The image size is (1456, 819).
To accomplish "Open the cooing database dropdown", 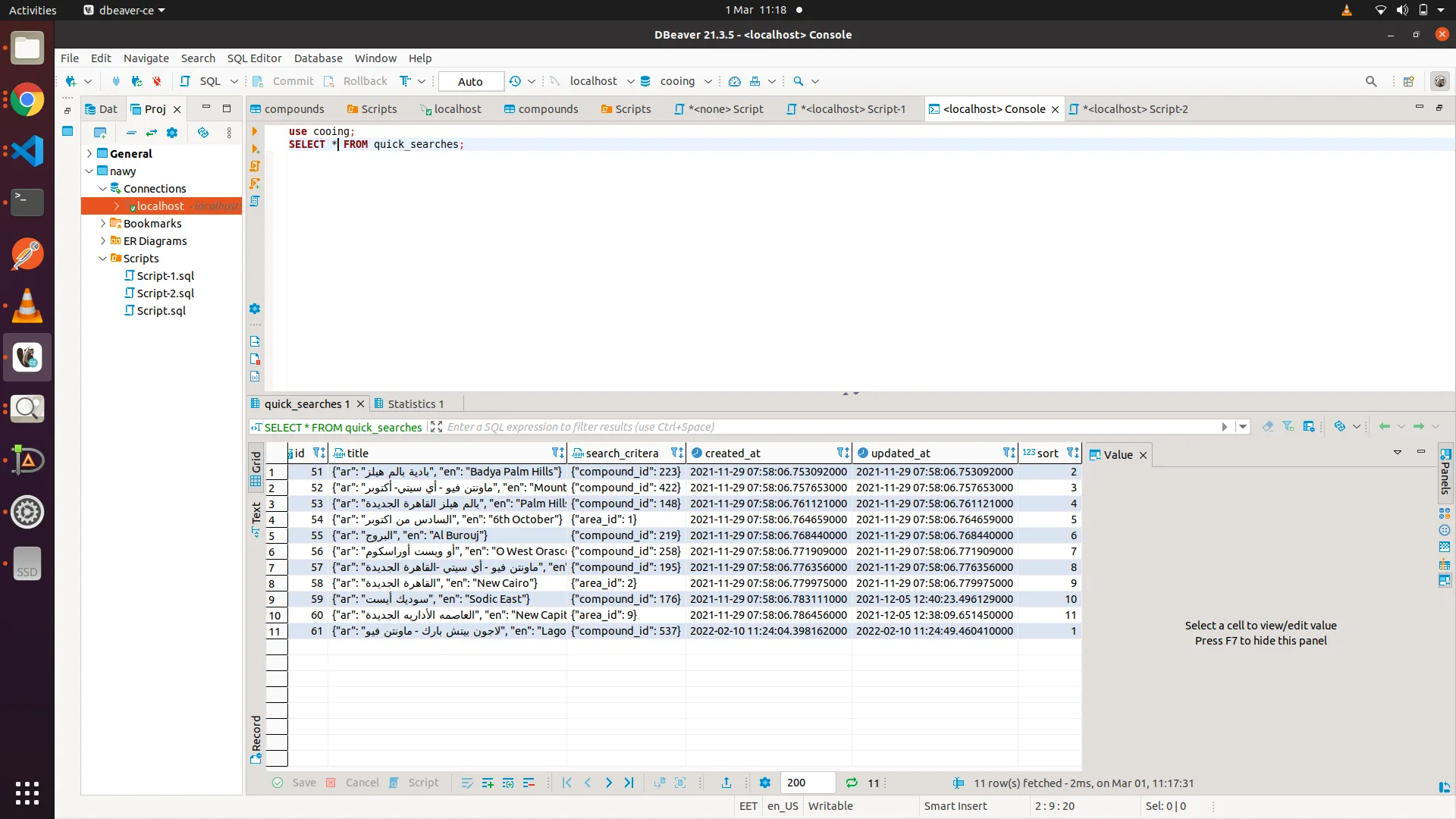I will 708,81.
